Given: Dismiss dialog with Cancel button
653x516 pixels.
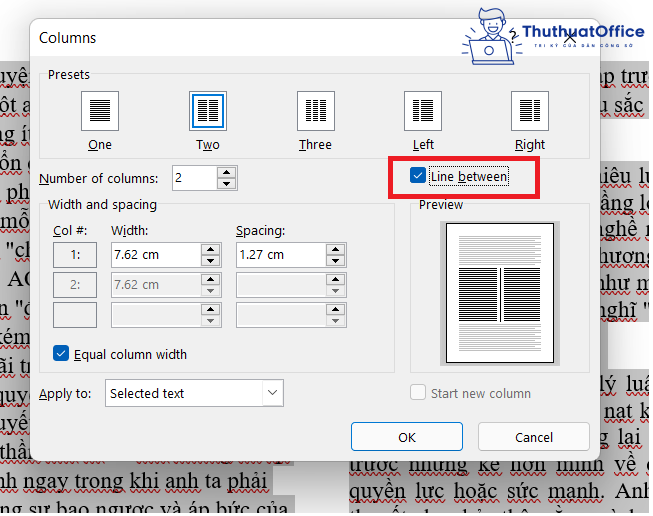Looking at the screenshot, I should click(x=534, y=437).
